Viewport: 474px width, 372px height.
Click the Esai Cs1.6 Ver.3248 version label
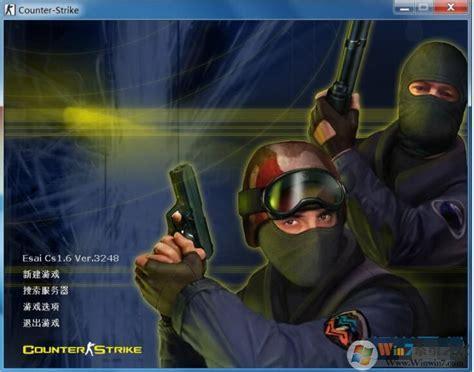click(x=71, y=258)
